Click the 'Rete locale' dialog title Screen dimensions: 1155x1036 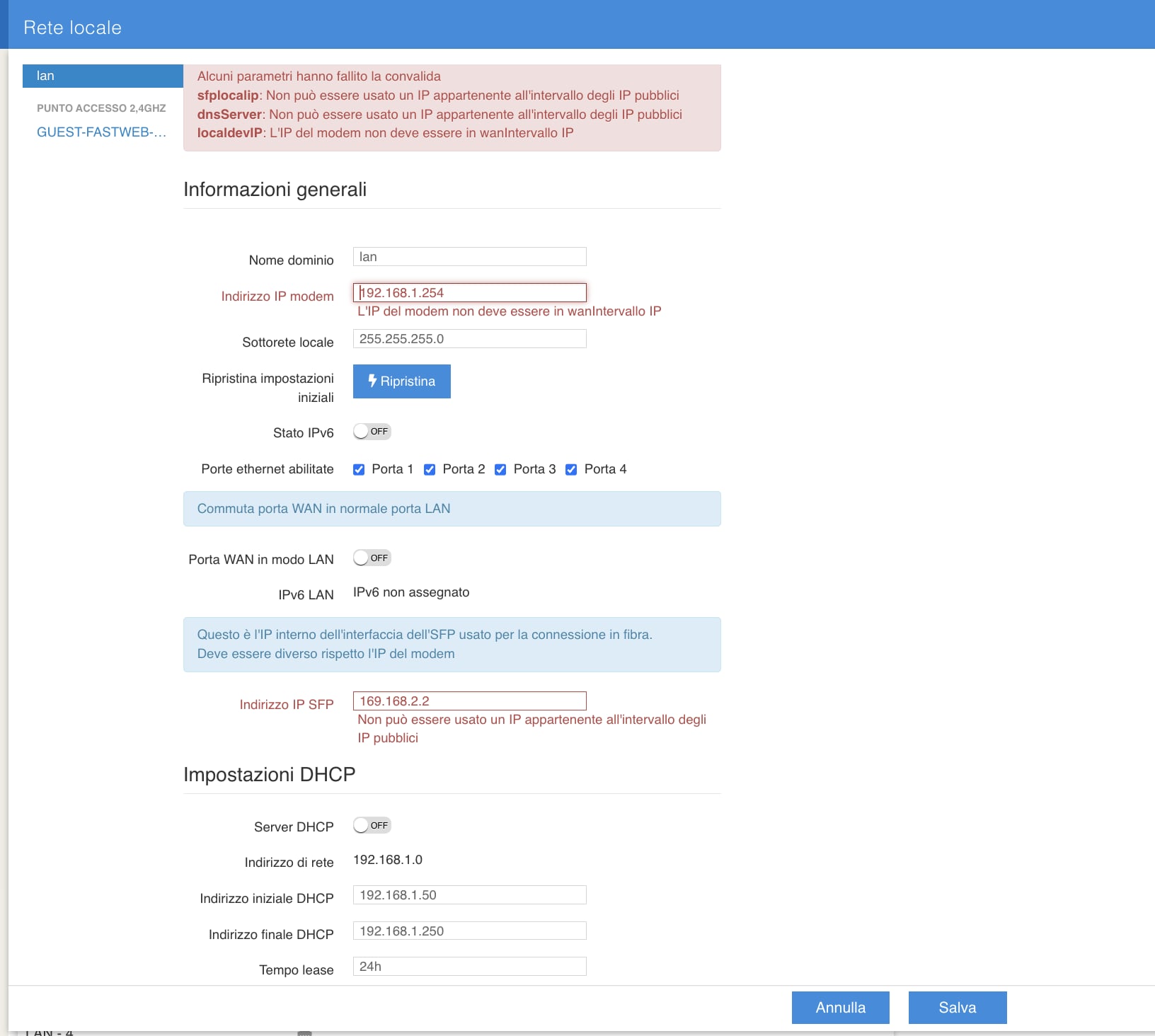pos(73,28)
